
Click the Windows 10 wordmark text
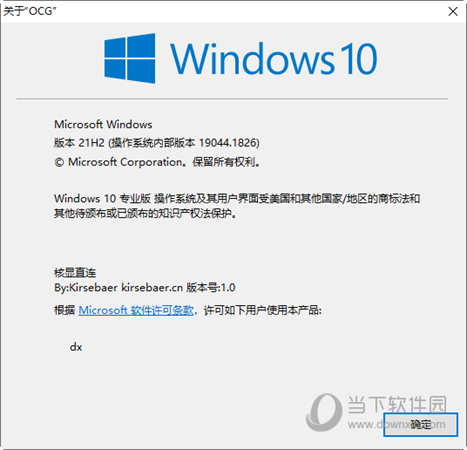[x=274, y=59]
